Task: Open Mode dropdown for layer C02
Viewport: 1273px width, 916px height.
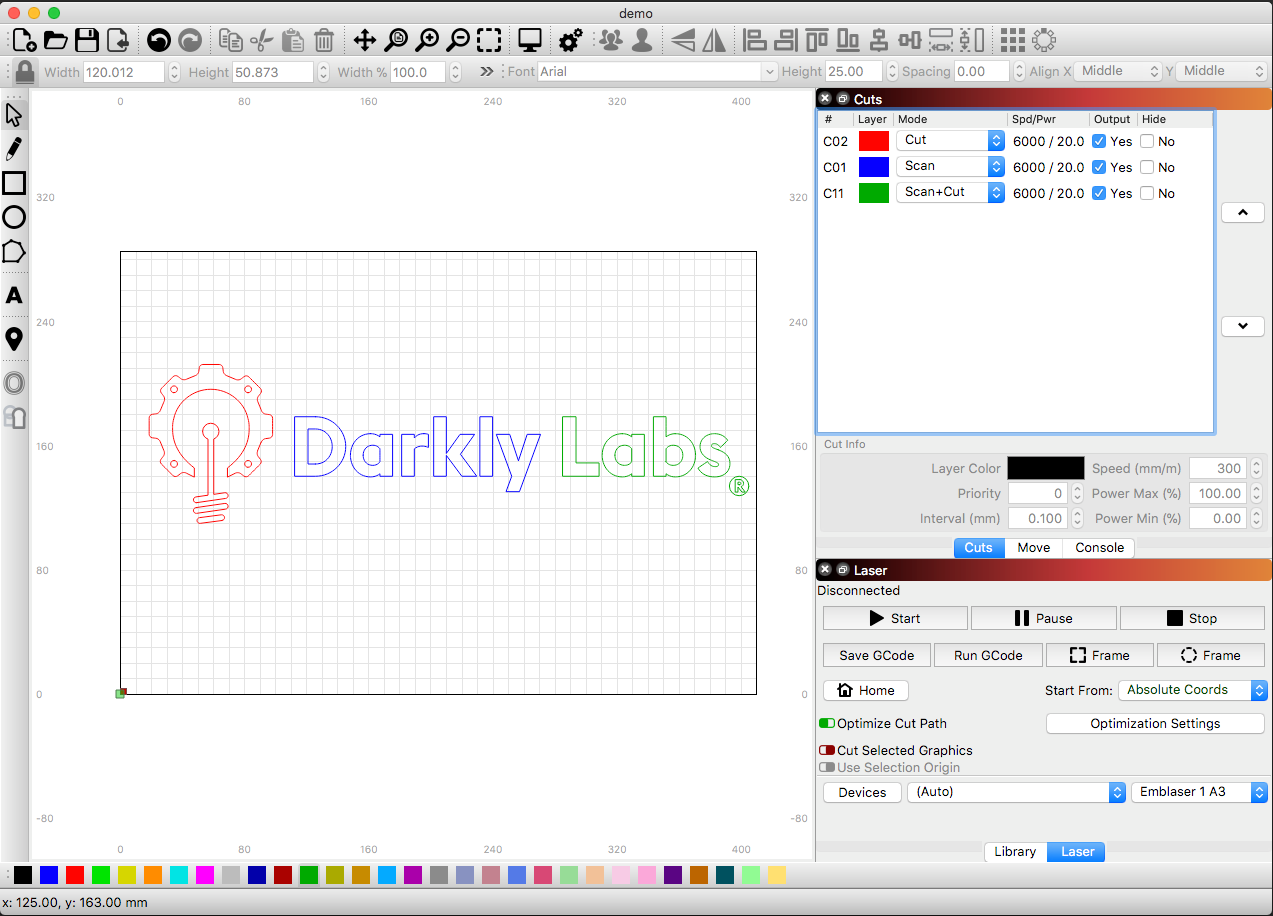Action: click(x=950, y=141)
